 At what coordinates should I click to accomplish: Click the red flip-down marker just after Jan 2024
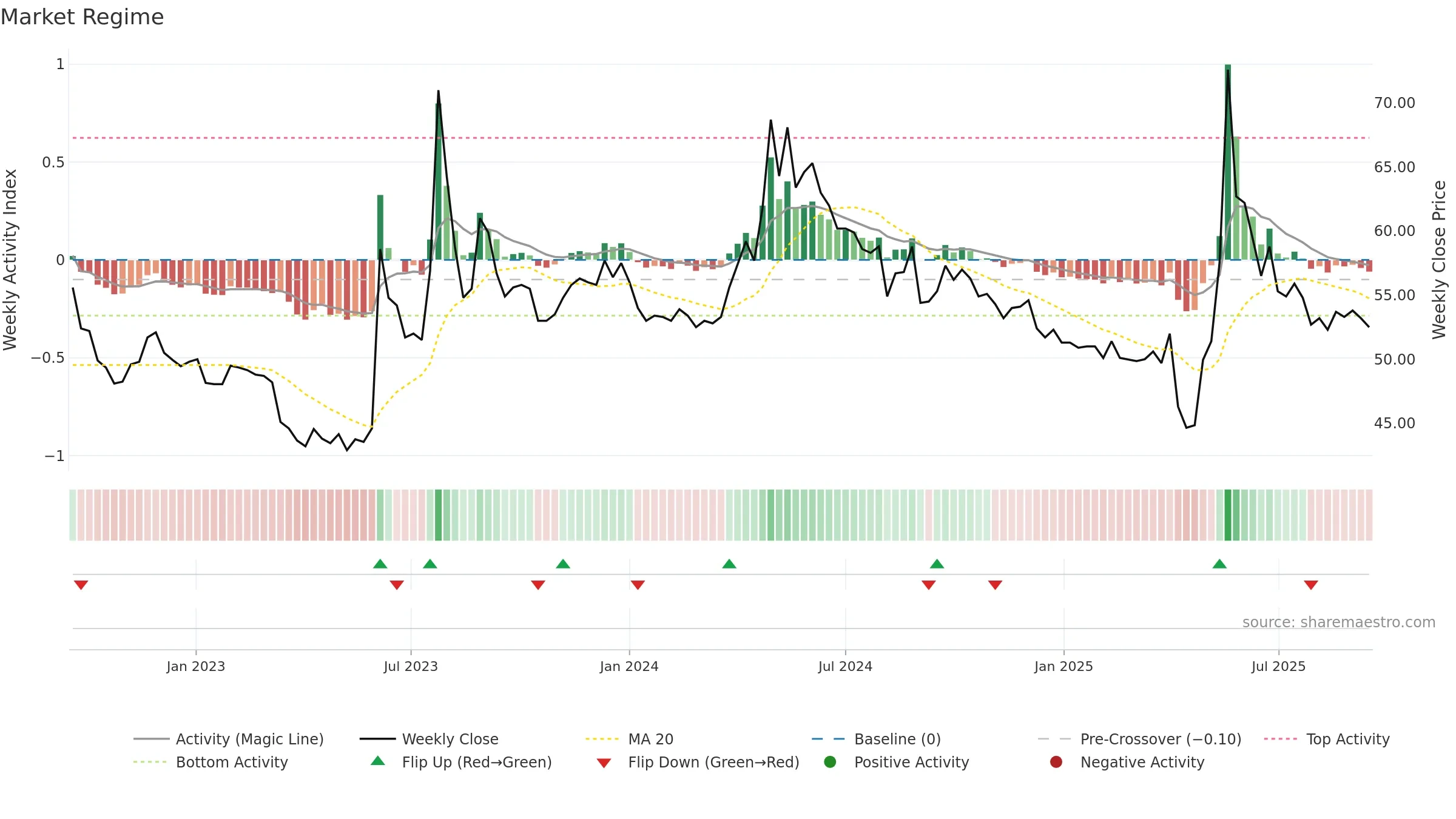coord(638,585)
